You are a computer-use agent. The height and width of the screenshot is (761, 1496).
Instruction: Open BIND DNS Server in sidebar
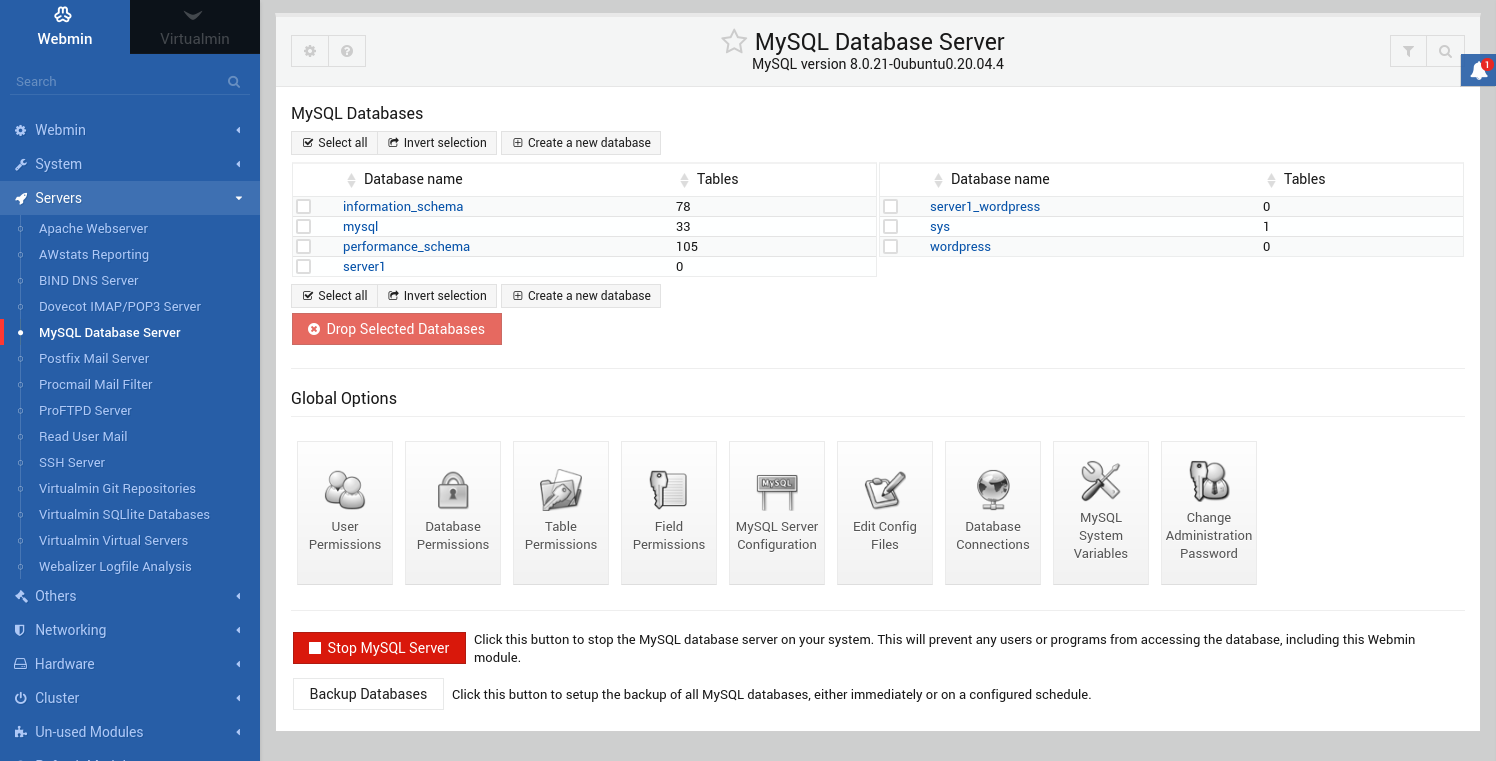(x=89, y=280)
